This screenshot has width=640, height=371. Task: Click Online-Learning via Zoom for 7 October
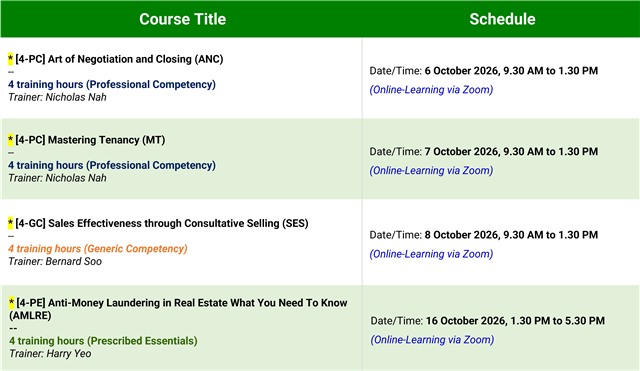point(431,171)
